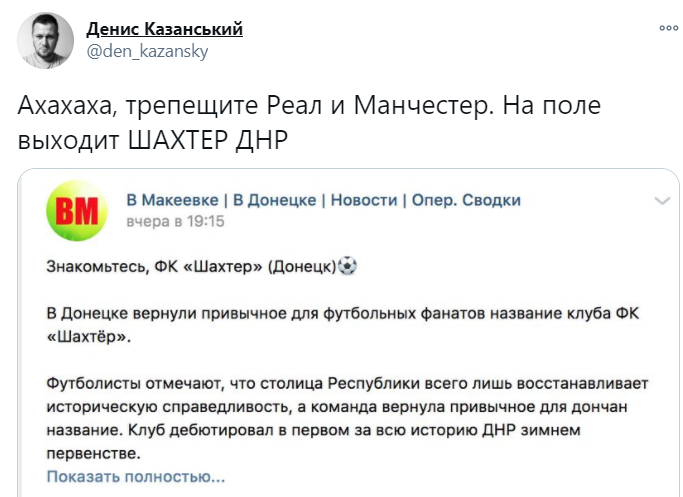683x497 pixels.
Task: Click the word 'первенстве.' ending the post
Action: click(x=94, y=453)
